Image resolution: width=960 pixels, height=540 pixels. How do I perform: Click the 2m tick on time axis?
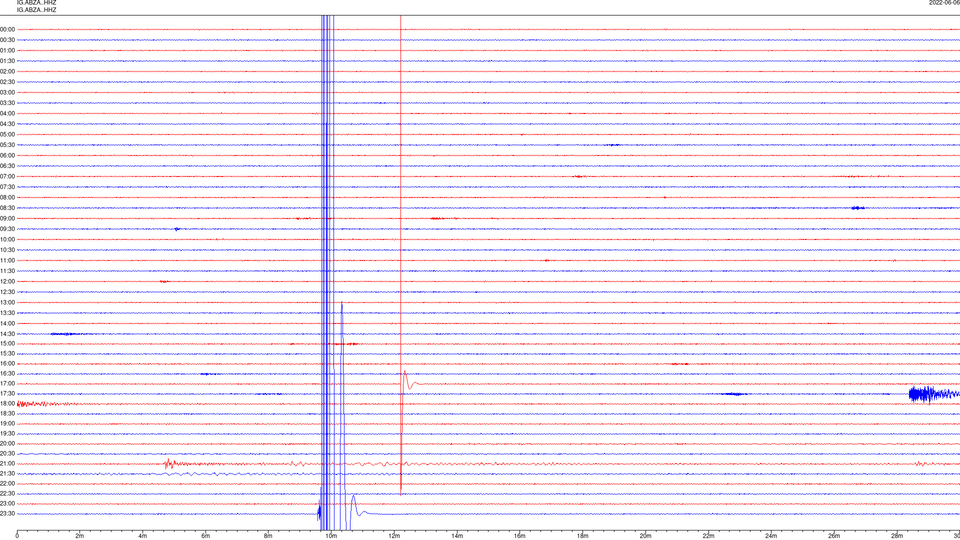pyautogui.click(x=80, y=536)
